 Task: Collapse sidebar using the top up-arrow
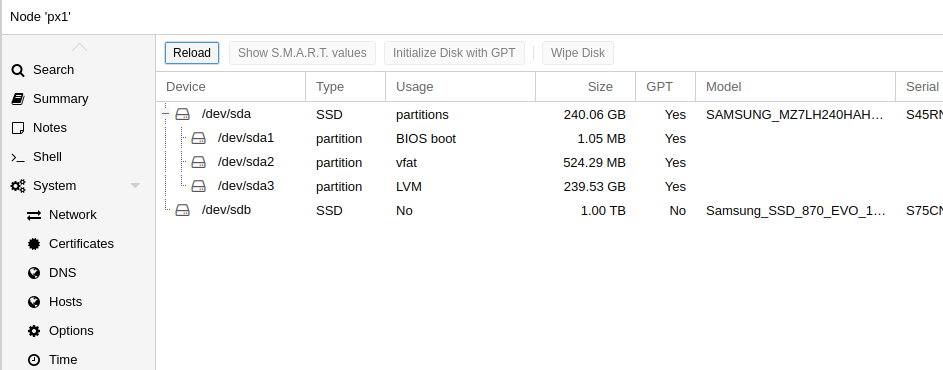[x=79, y=47]
